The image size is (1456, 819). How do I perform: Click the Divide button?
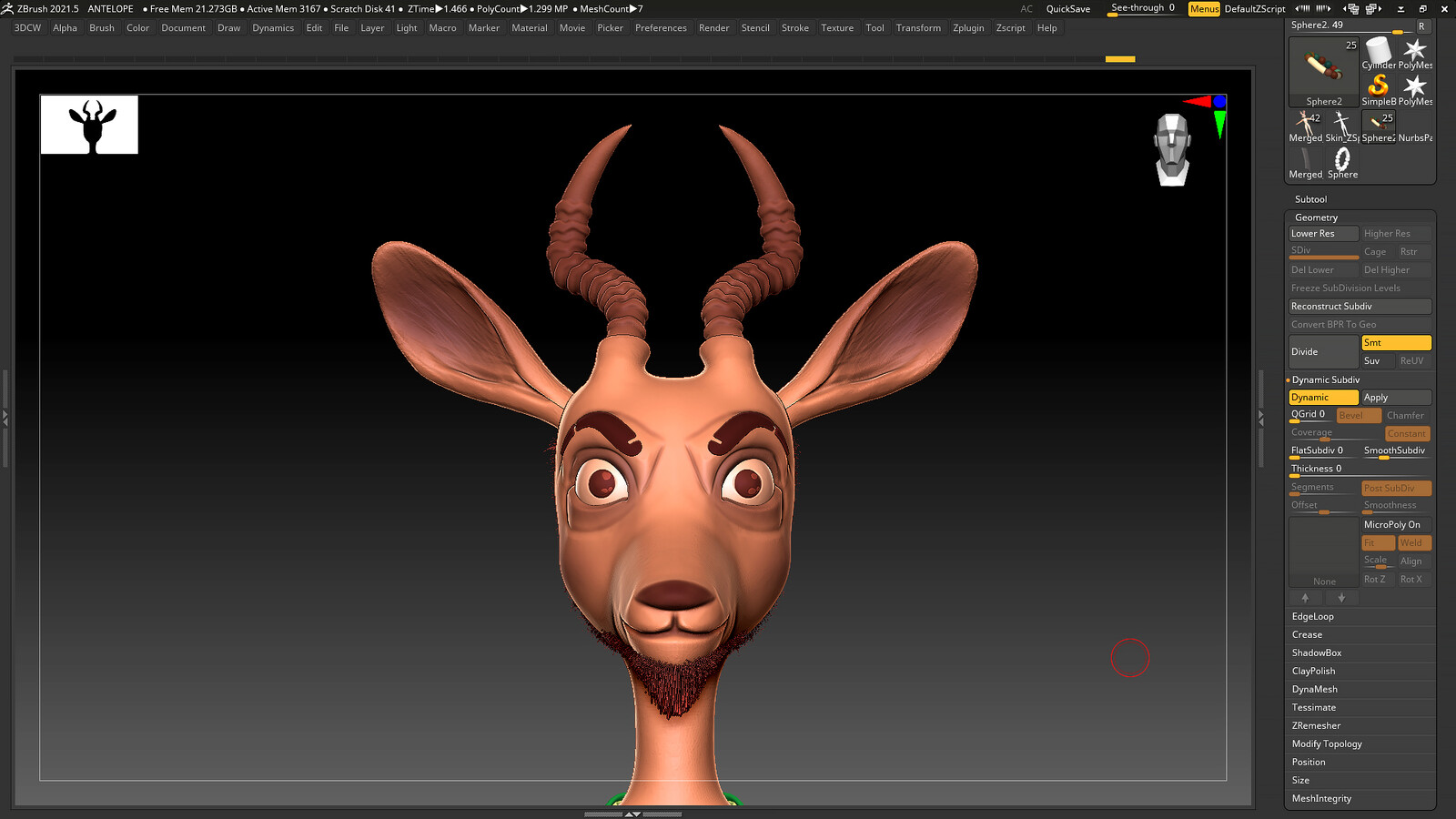1323,352
